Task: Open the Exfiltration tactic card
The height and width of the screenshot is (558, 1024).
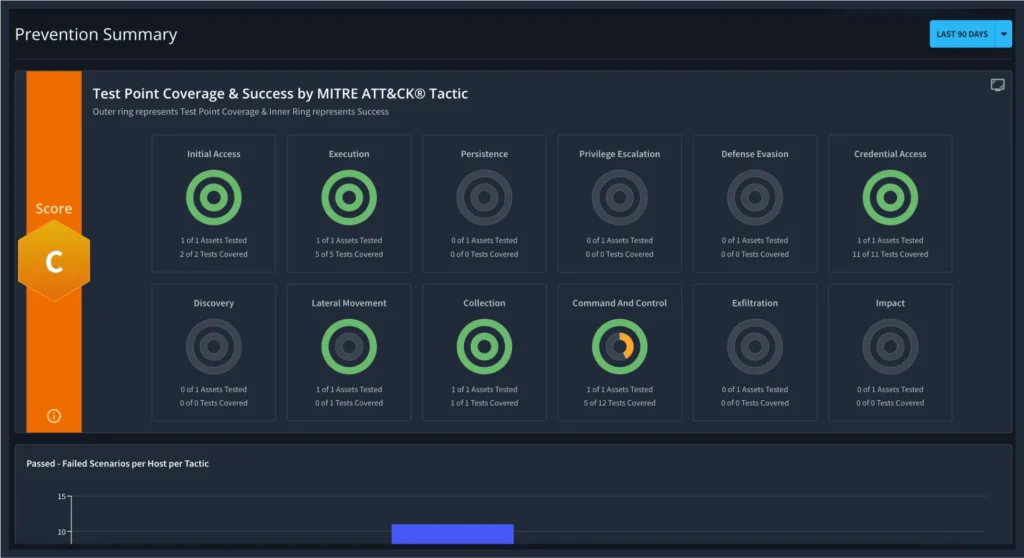Action: tap(755, 352)
